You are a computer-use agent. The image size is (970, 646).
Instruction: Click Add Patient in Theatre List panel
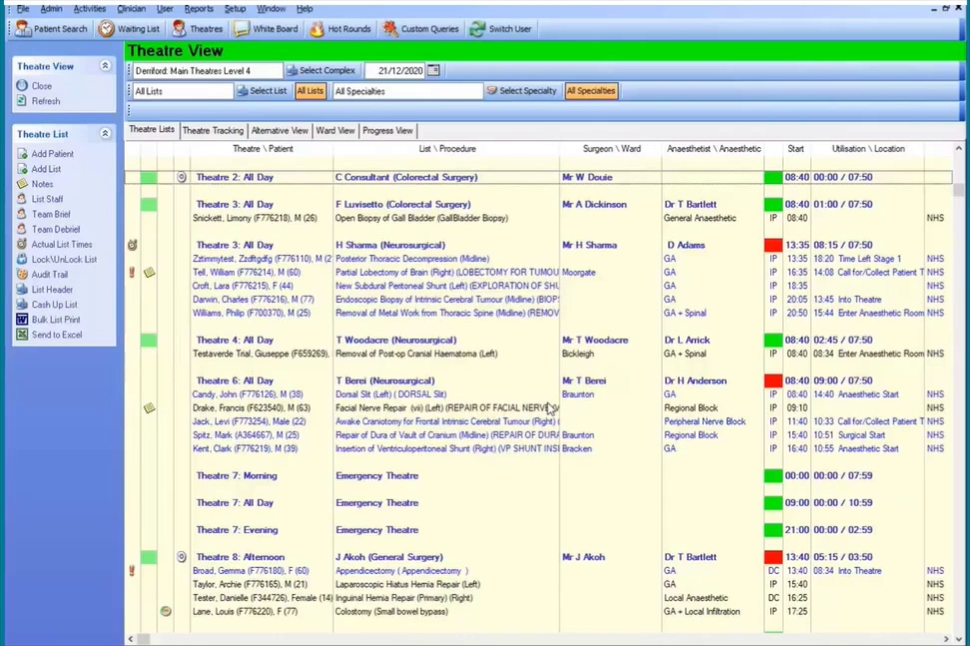tap(45, 153)
